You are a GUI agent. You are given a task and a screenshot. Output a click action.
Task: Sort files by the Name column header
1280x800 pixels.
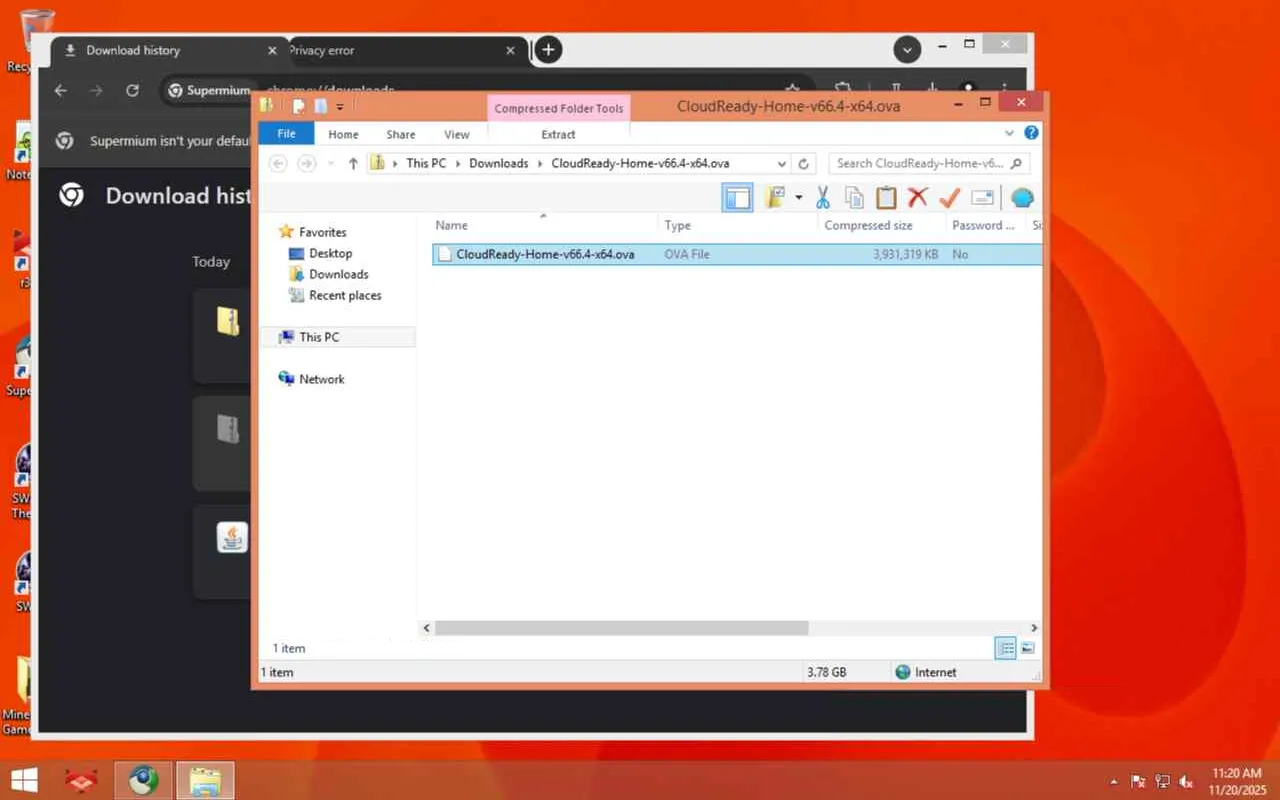click(544, 226)
